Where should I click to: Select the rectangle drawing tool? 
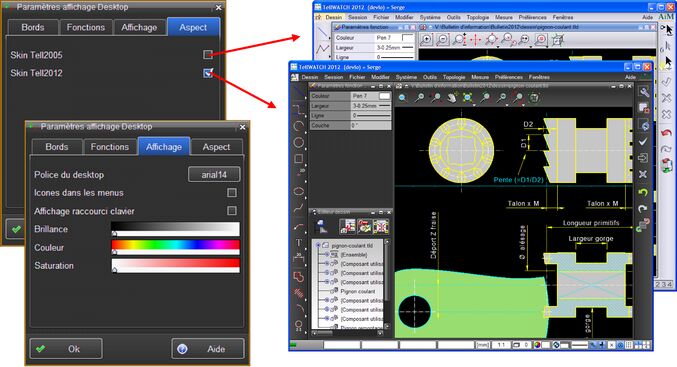[x=298, y=159]
